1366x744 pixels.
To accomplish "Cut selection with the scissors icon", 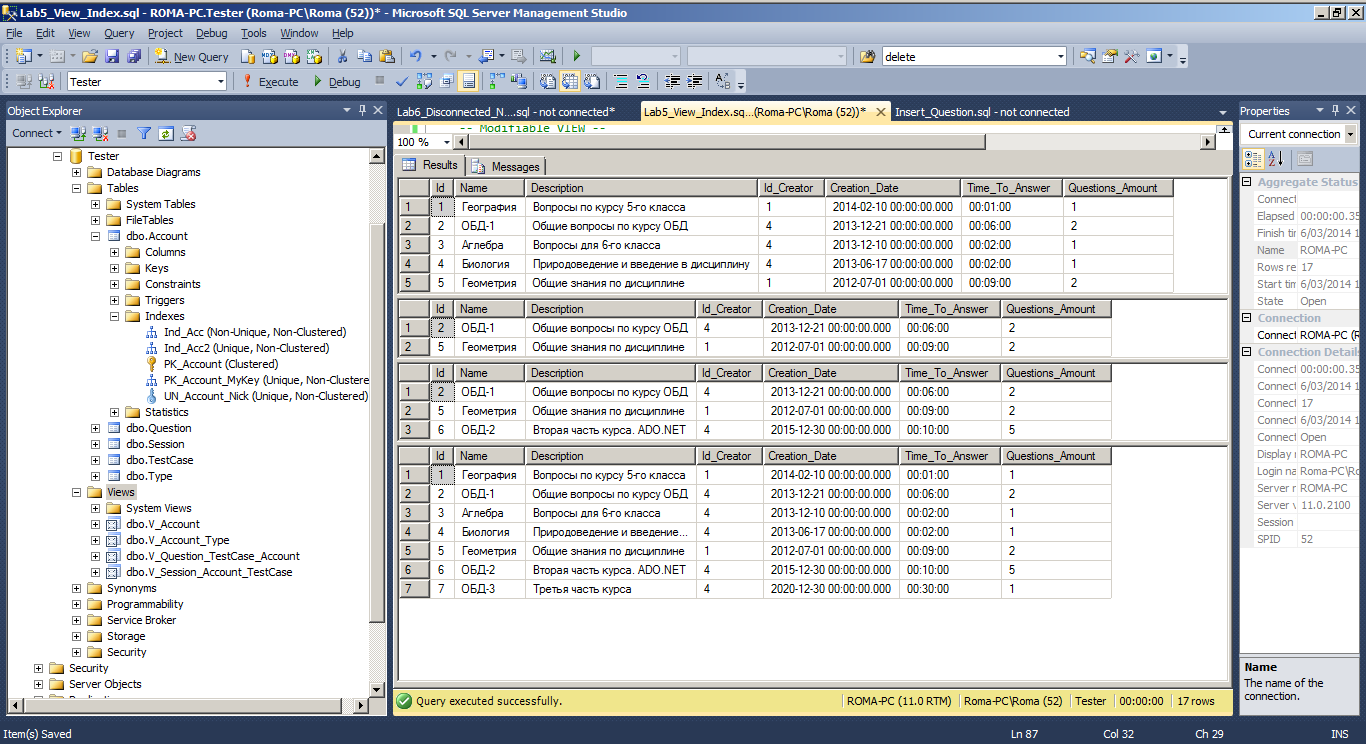I will (342, 57).
